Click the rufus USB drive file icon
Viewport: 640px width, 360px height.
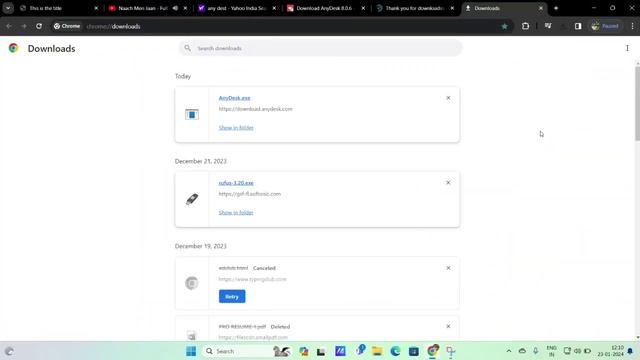click(192, 199)
